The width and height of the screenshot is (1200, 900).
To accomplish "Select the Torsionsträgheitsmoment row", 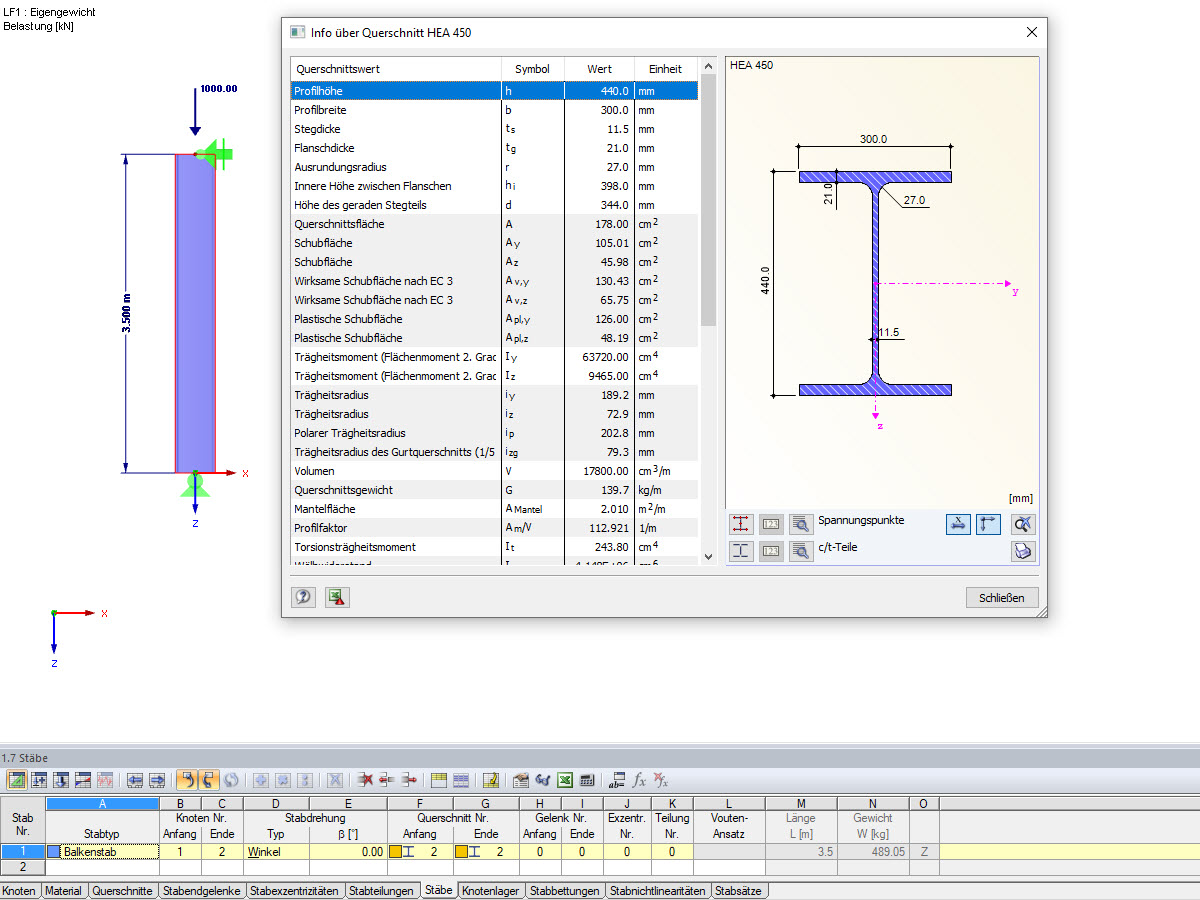I will tap(494, 547).
